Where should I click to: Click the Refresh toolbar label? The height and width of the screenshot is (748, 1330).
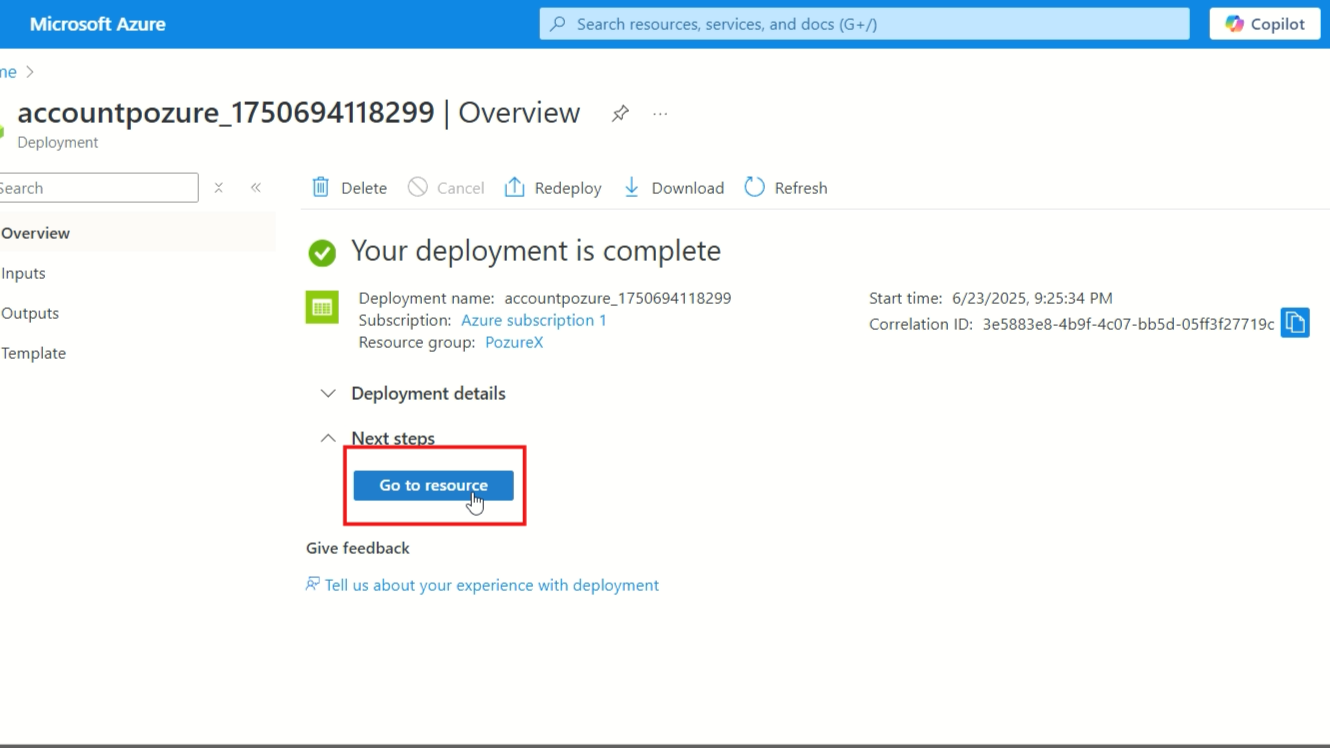point(801,188)
